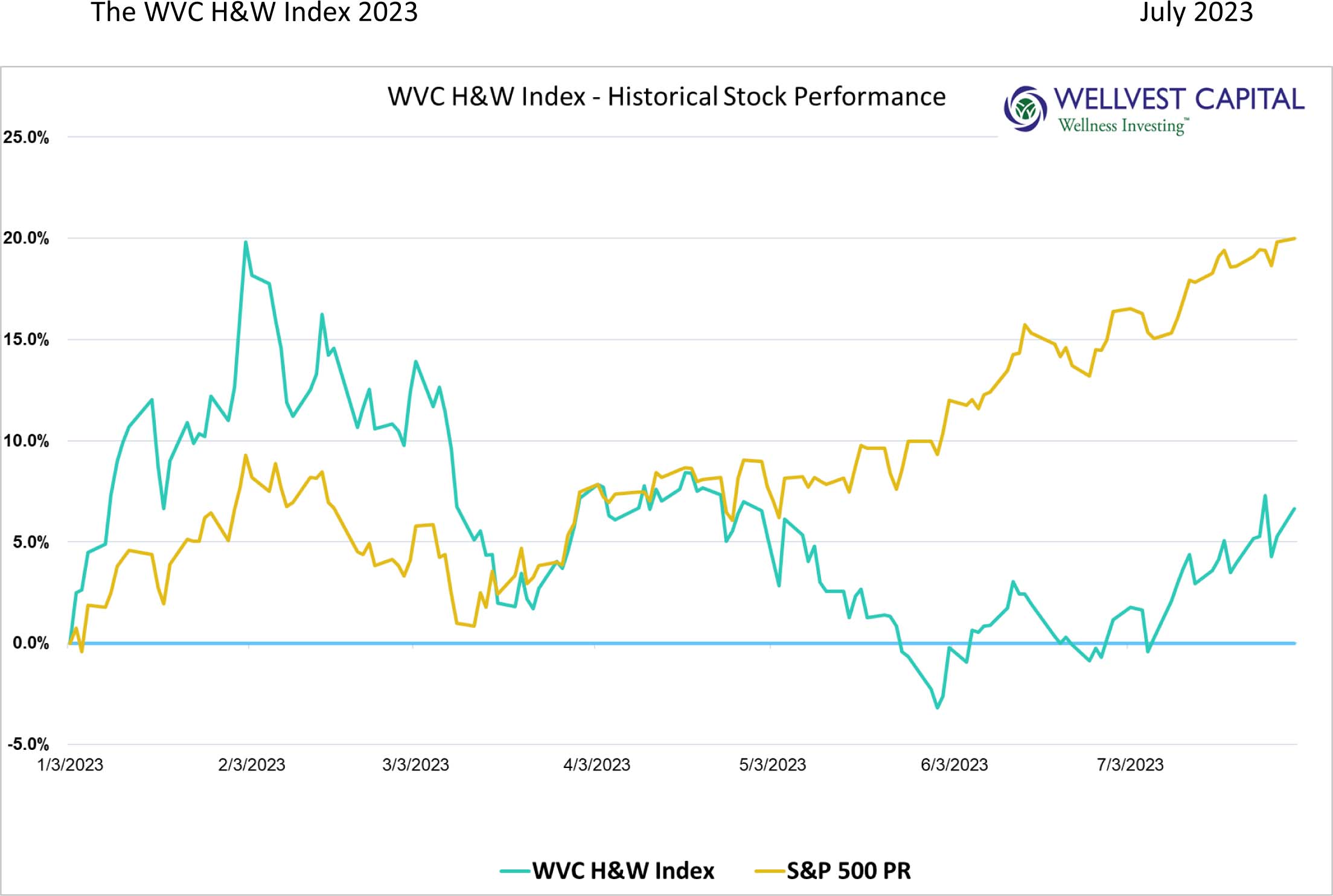Select the WVC H&W Index legend label
The image size is (1333, 896).
pos(623,871)
